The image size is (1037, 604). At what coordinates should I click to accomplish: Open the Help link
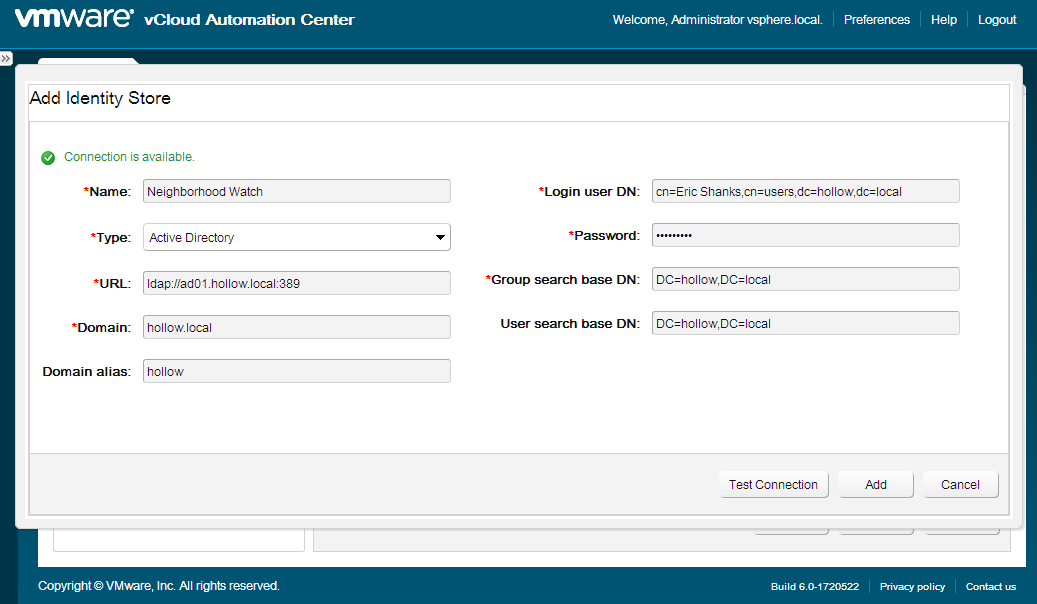tap(943, 20)
